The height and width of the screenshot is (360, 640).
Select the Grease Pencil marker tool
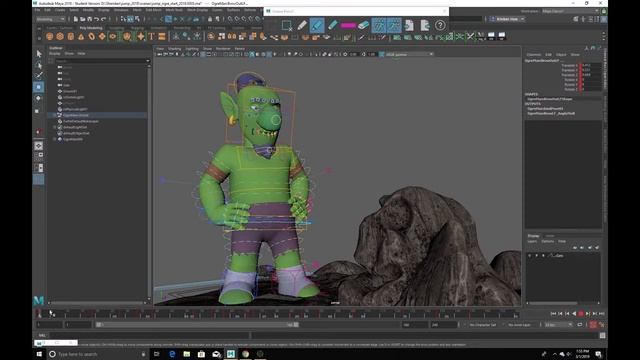pyautogui.click(x=317, y=25)
